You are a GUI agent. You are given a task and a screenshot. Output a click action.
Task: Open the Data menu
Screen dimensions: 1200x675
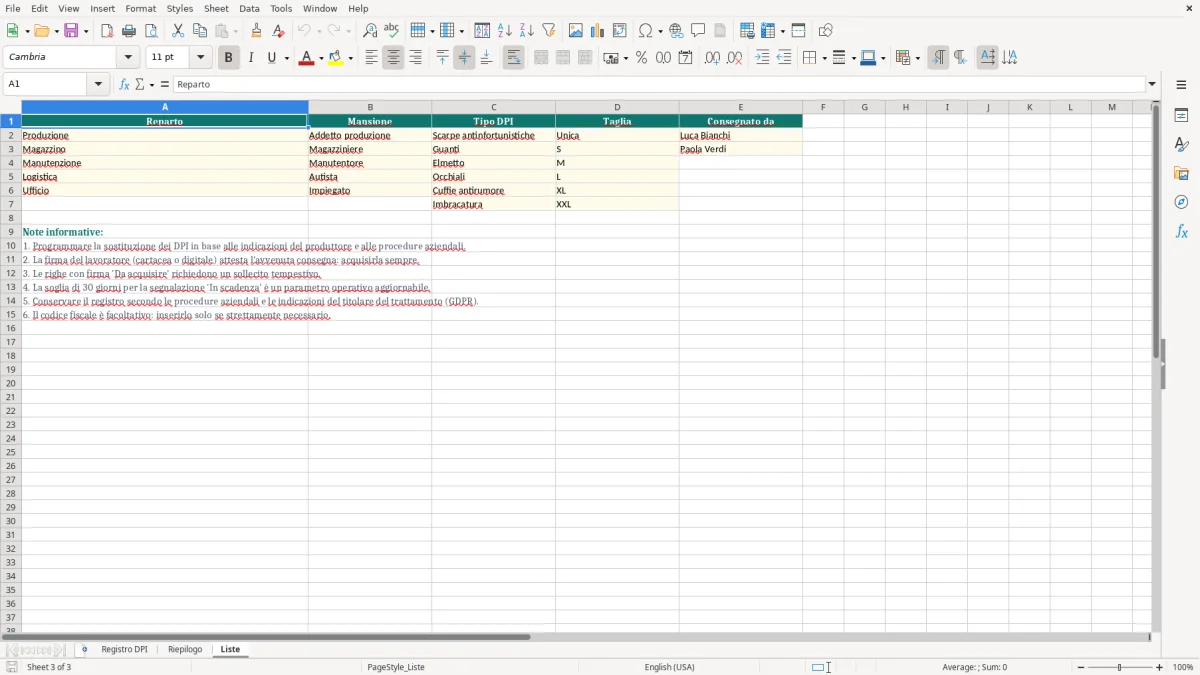tap(249, 8)
